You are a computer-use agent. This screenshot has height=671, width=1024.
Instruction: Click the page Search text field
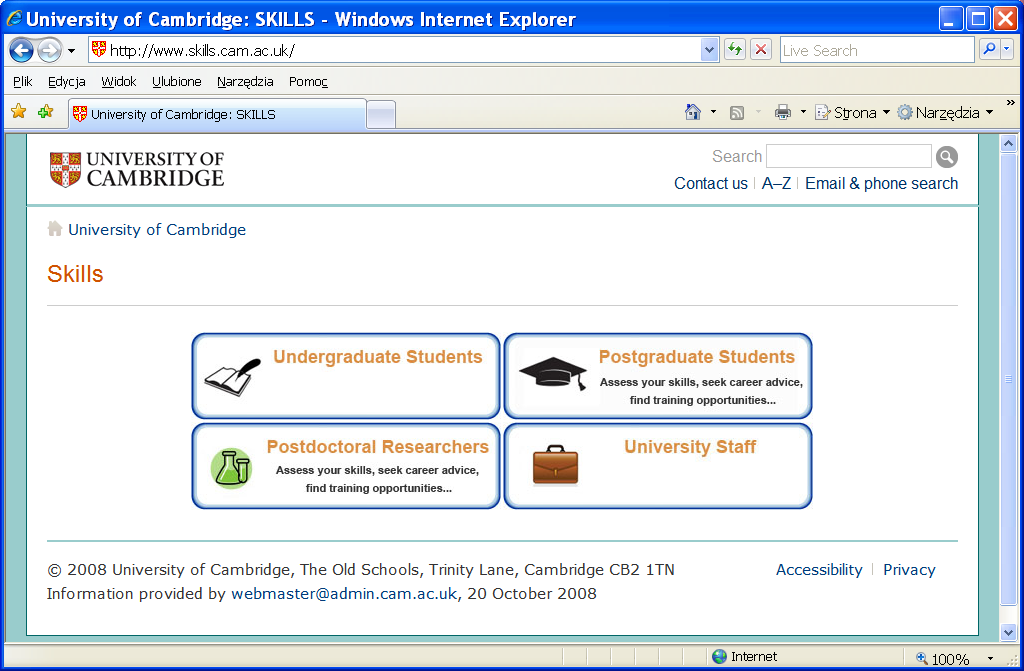pyautogui.click(x=849, y=157)
